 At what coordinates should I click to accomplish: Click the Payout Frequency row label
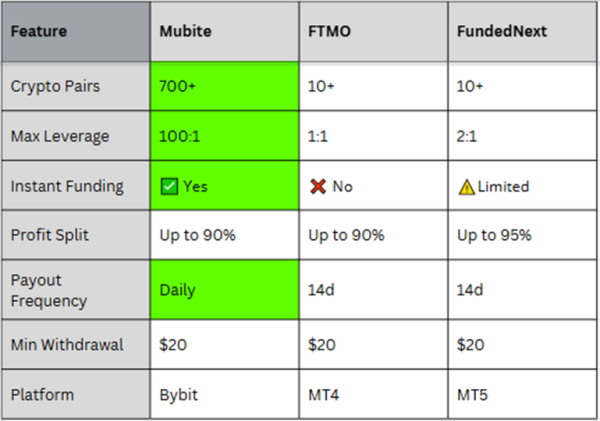pyautogui.click(x=76, y=290)
